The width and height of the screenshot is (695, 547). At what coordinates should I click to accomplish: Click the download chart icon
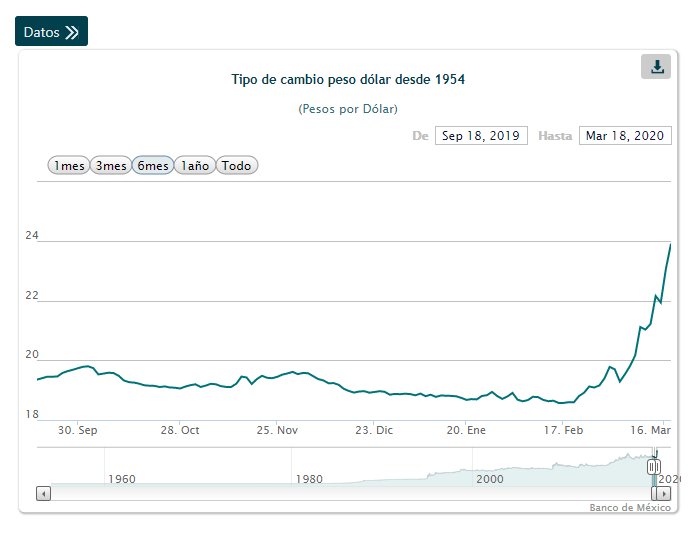click(x=656, y=67)
